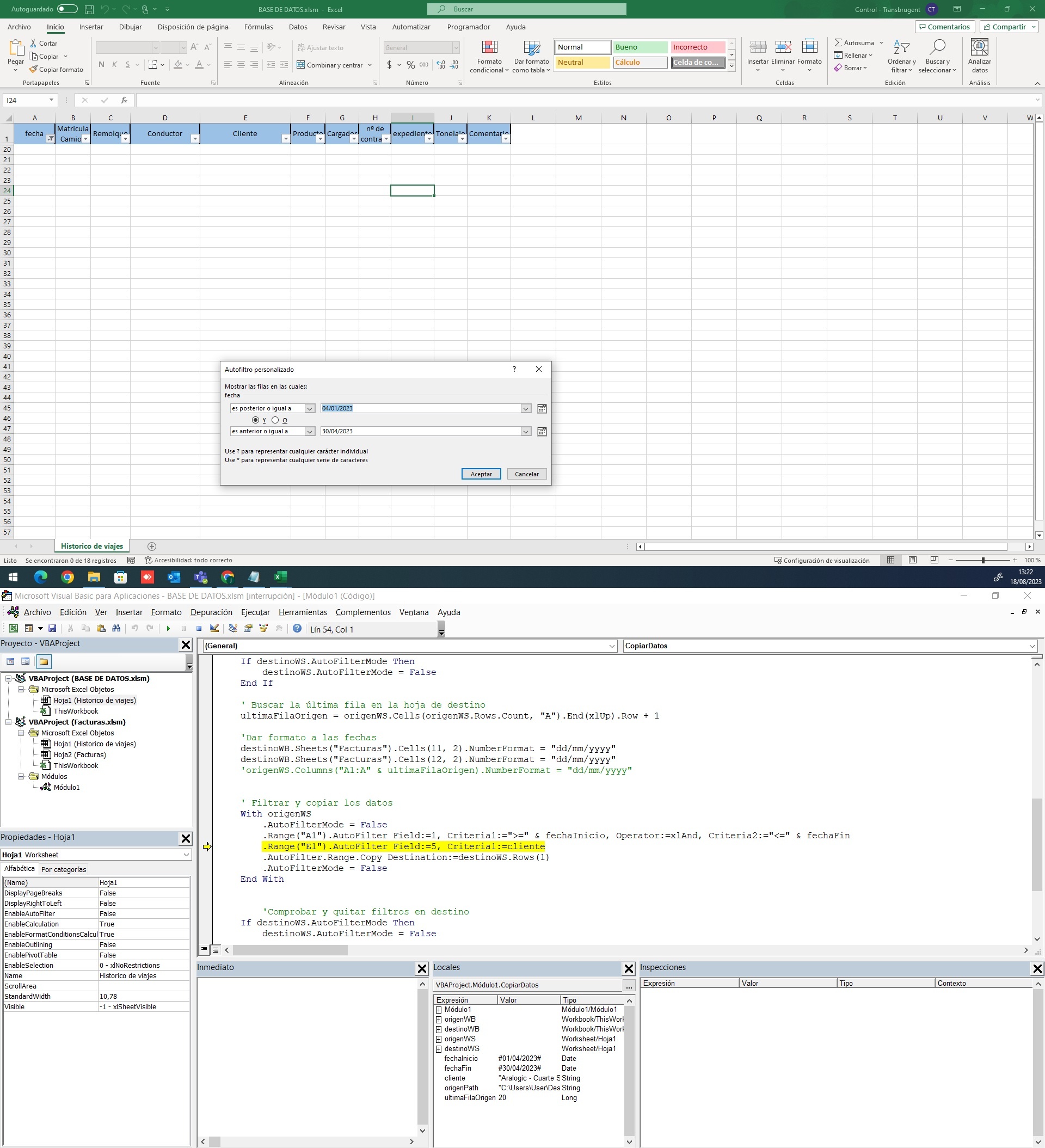Open Depuración menu in VBA editor
This screenshot has height=1148, width=1045.
point(211,612)
